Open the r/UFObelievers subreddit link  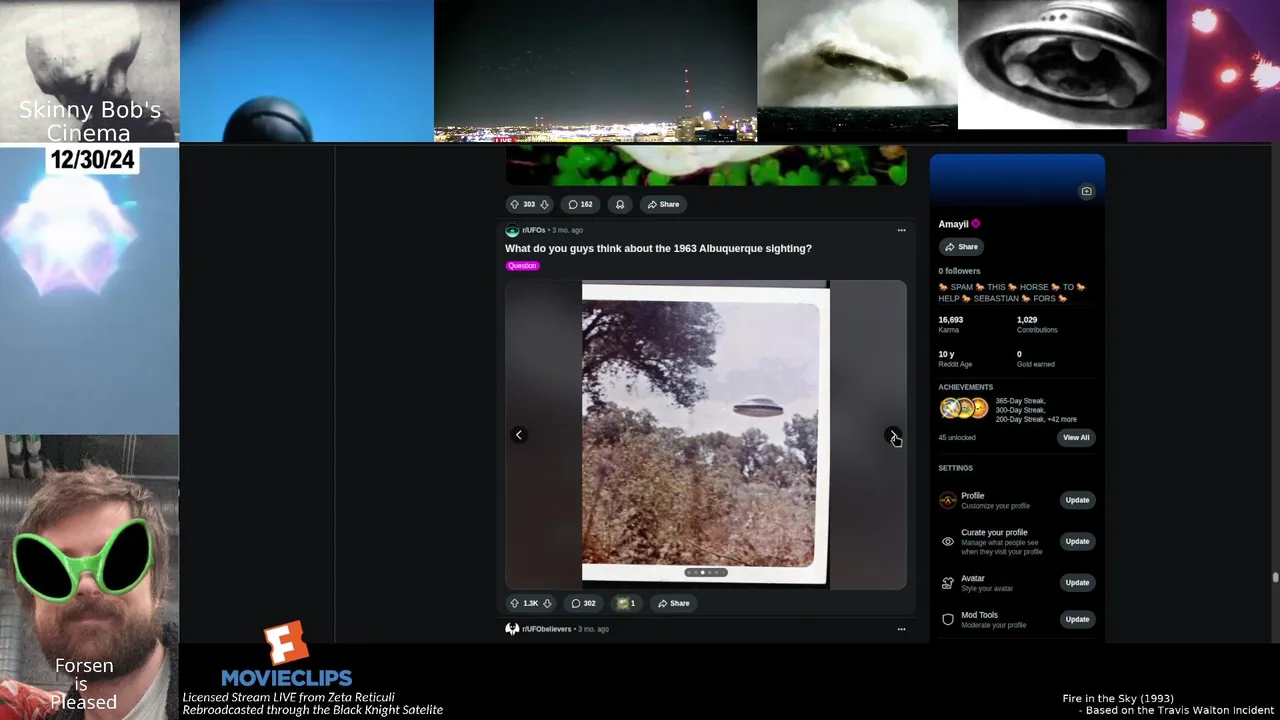pyautogui.click(x=546, y=629)
